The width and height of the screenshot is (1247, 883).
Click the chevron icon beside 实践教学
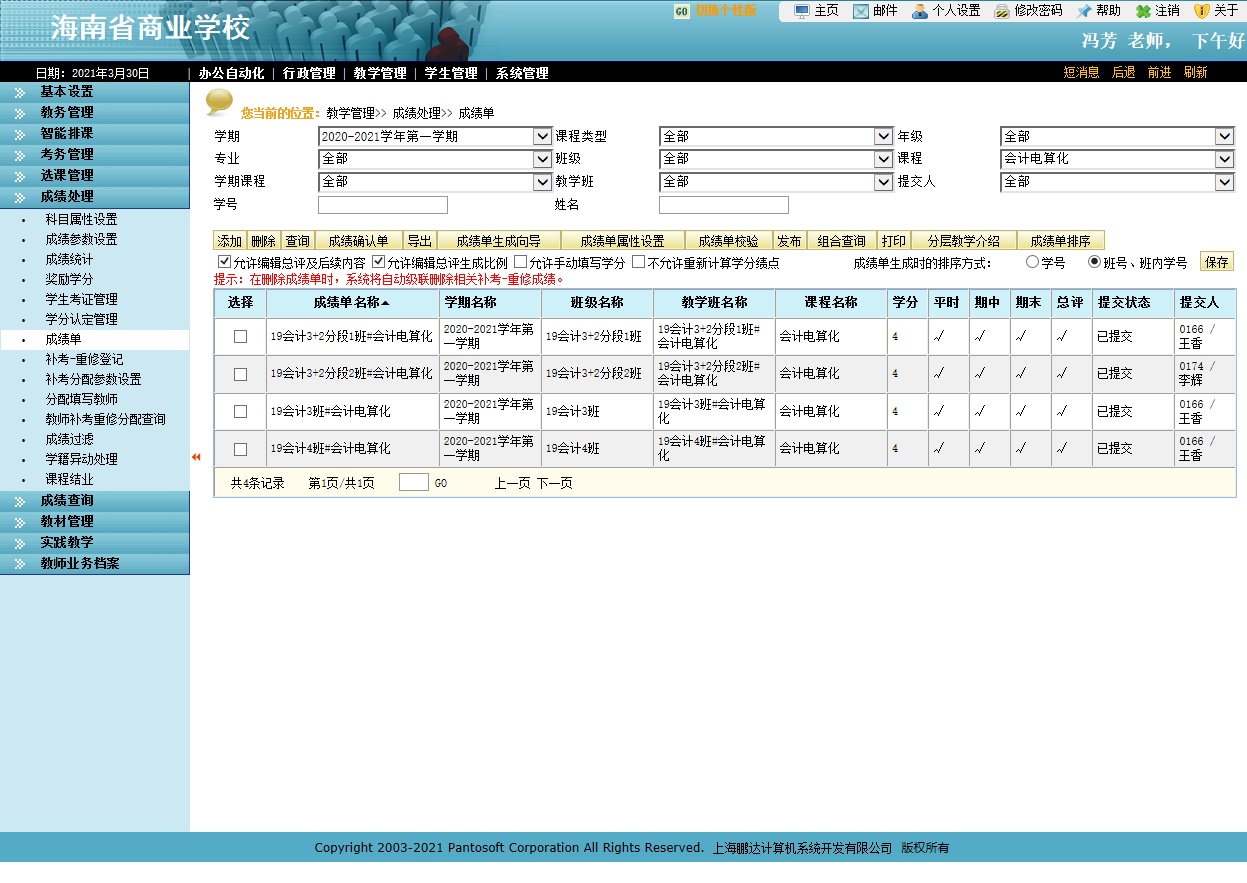pyautogui.click(x=20, y=543)
